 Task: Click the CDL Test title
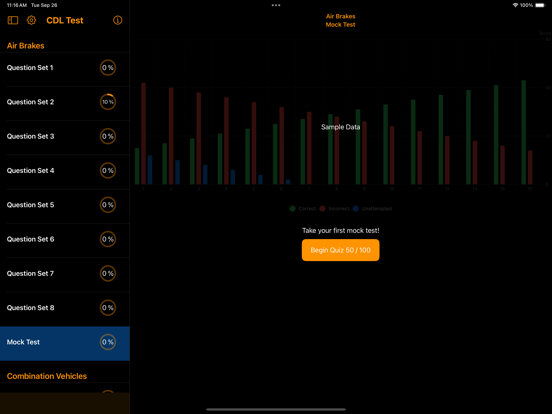65,20
